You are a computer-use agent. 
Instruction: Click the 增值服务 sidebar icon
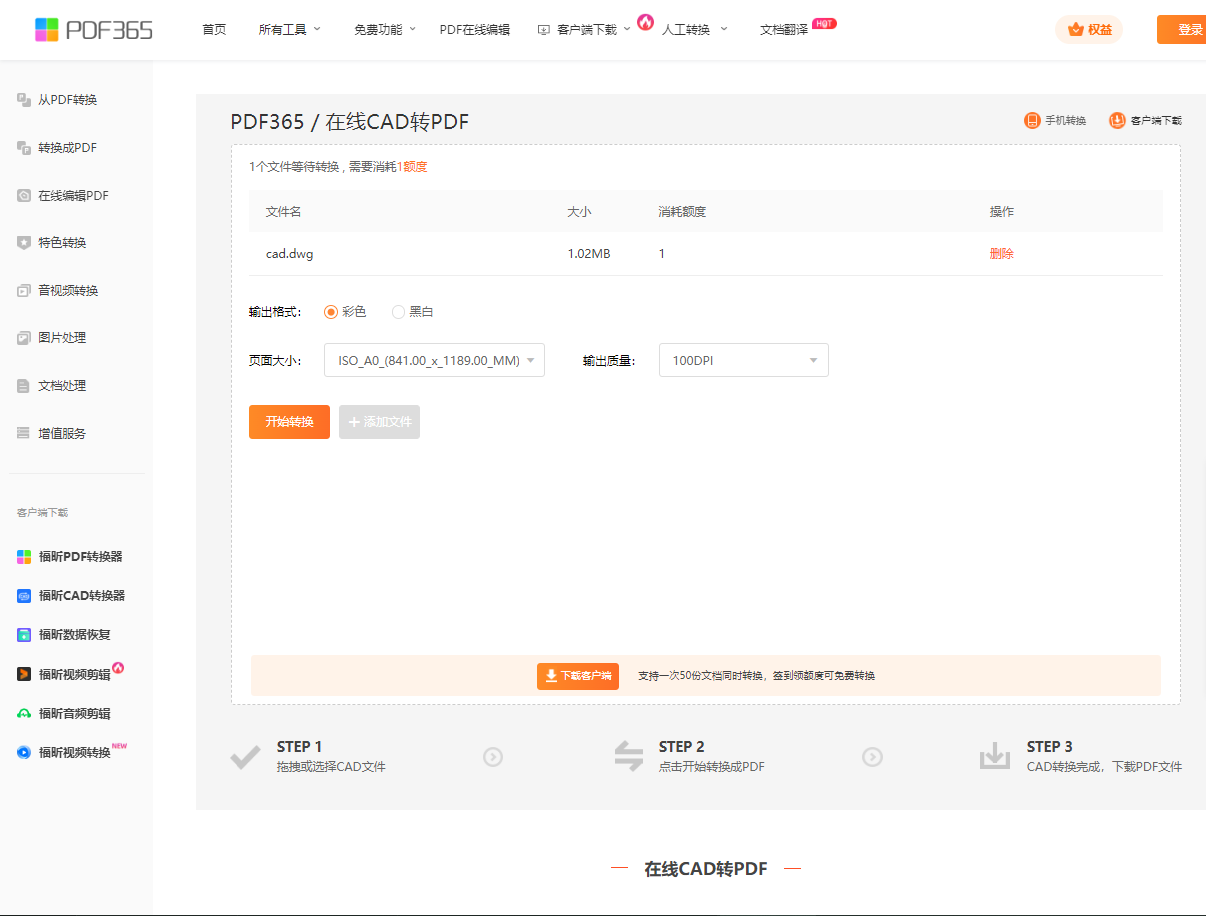click(x=24, y=433)
